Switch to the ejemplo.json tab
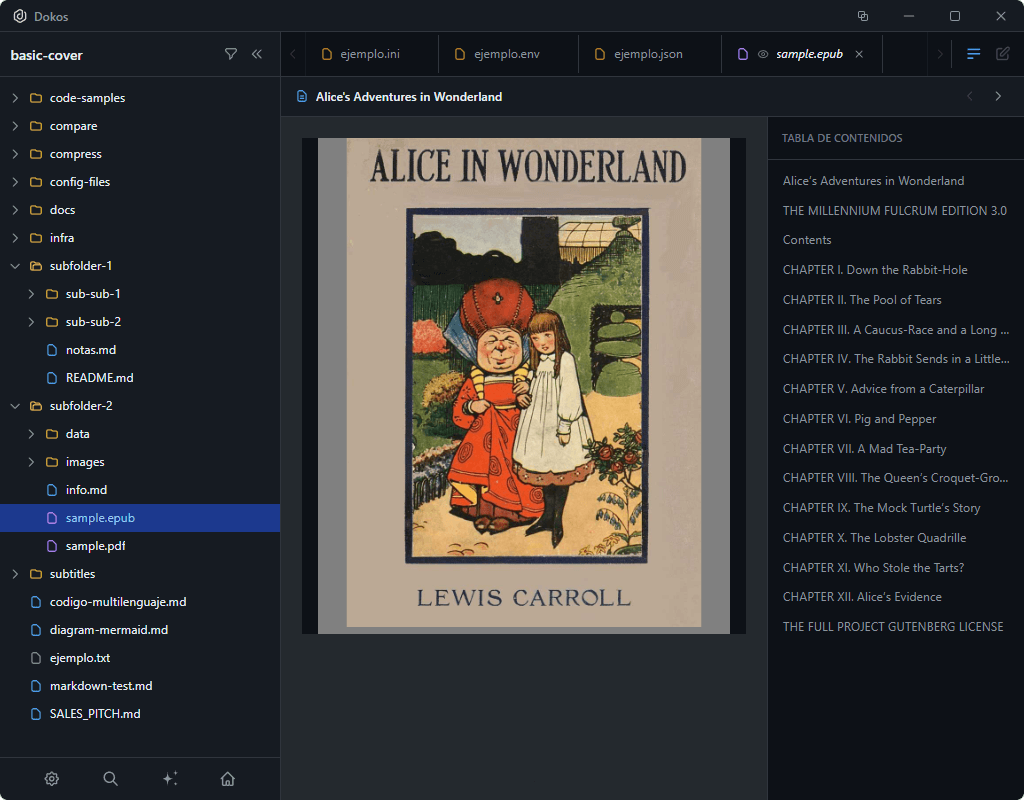The height and width of the screenshot is (800, 1024). pyautogui.click(x=648, y=55)
